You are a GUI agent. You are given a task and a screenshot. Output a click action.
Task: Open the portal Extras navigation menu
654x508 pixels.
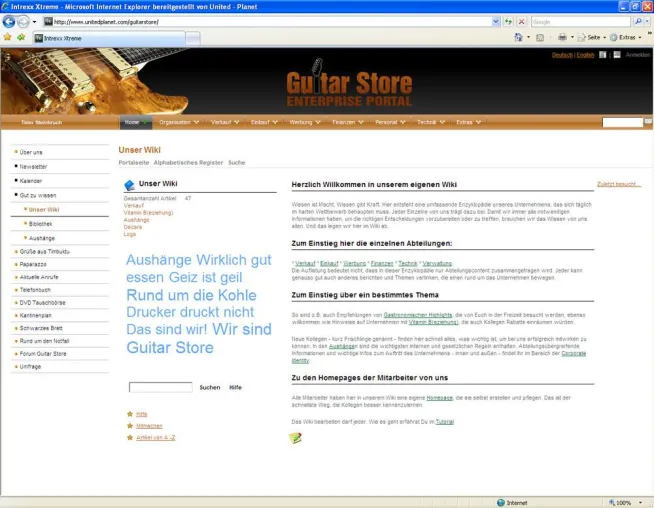[468, 122]
